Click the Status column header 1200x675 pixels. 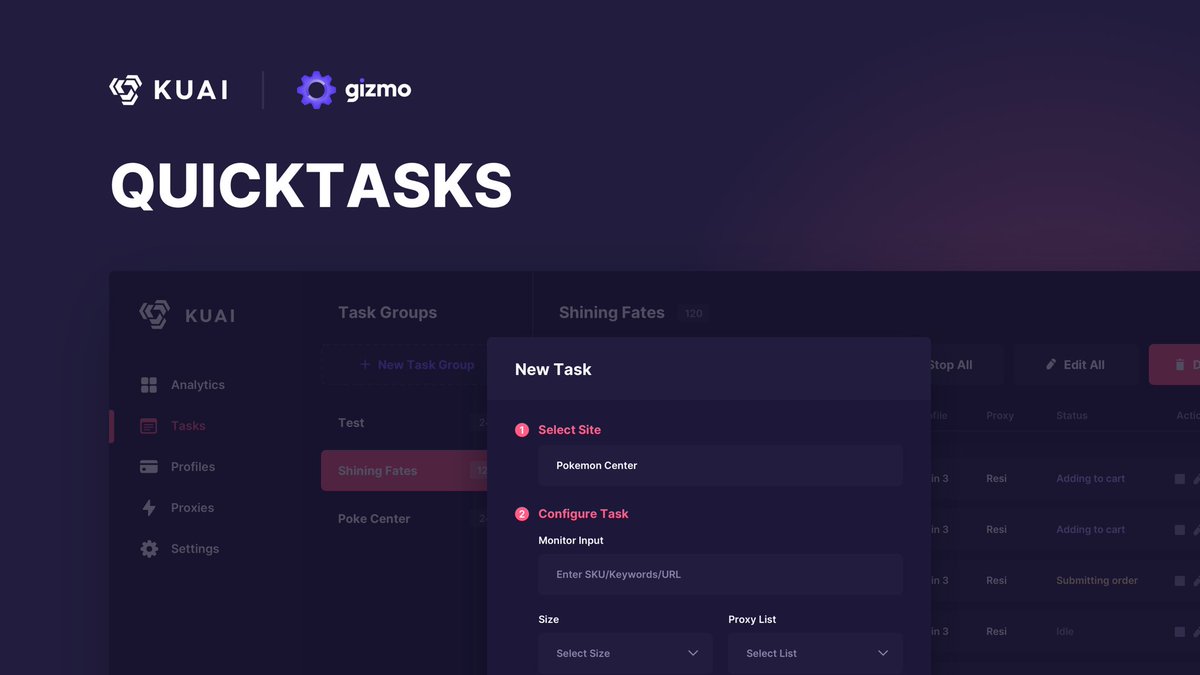(1072, 416)
